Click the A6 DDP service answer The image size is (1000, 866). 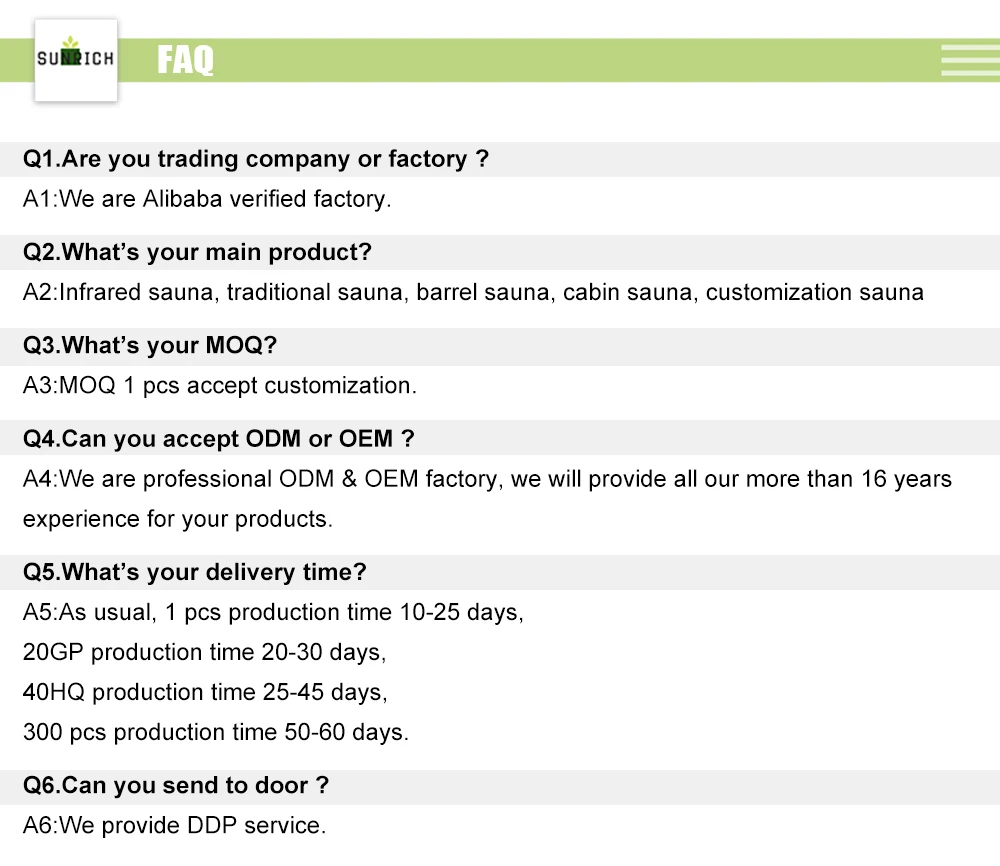(174, 826)
